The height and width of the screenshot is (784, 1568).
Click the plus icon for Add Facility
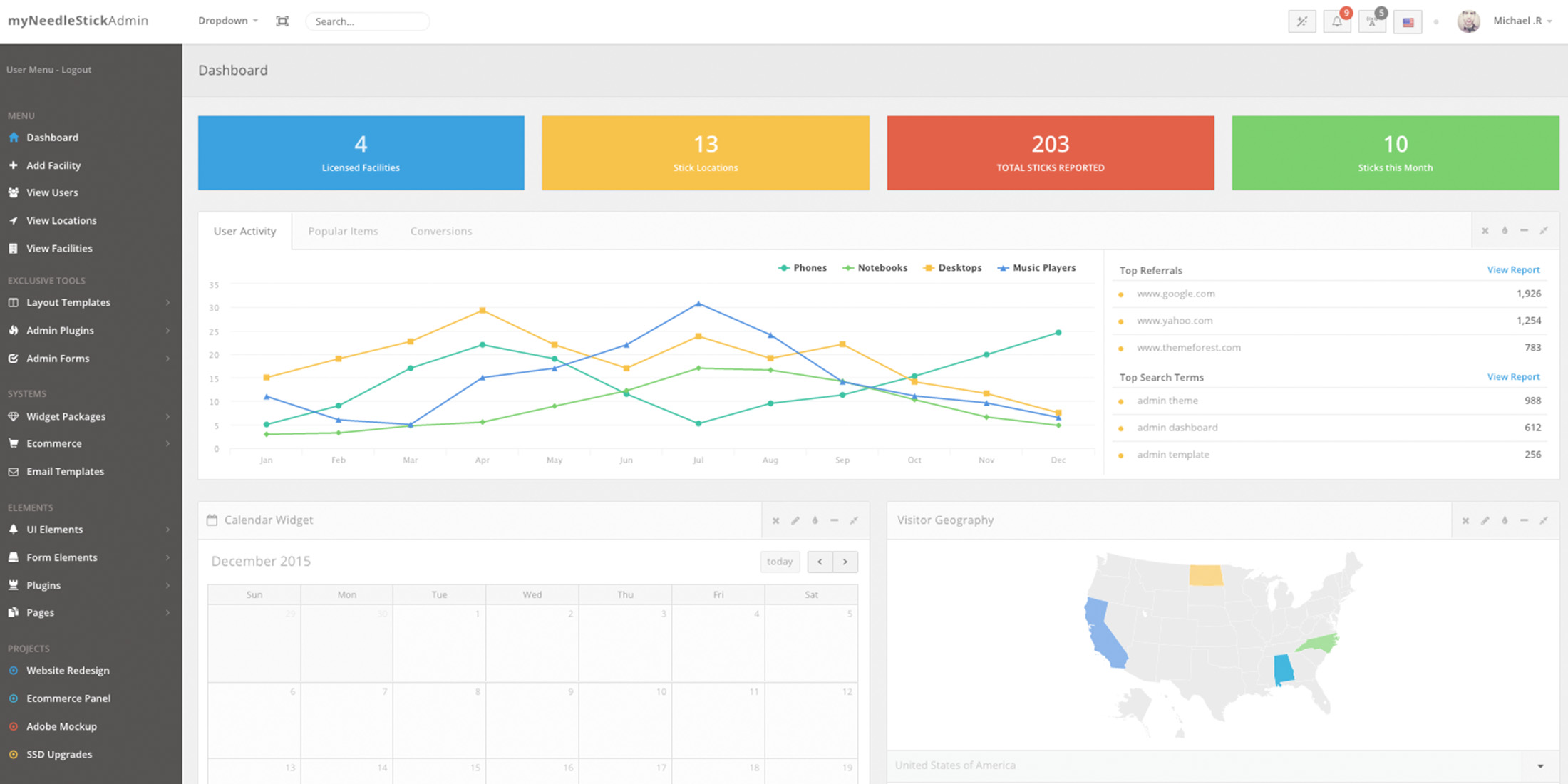pyautogui.click(x=14, y=165)
